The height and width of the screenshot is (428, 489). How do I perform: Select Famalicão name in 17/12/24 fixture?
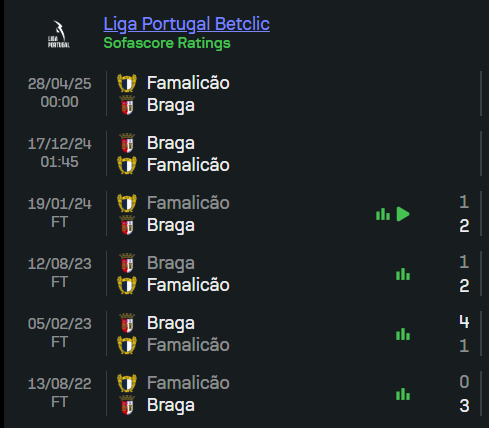tap(188, 165)
